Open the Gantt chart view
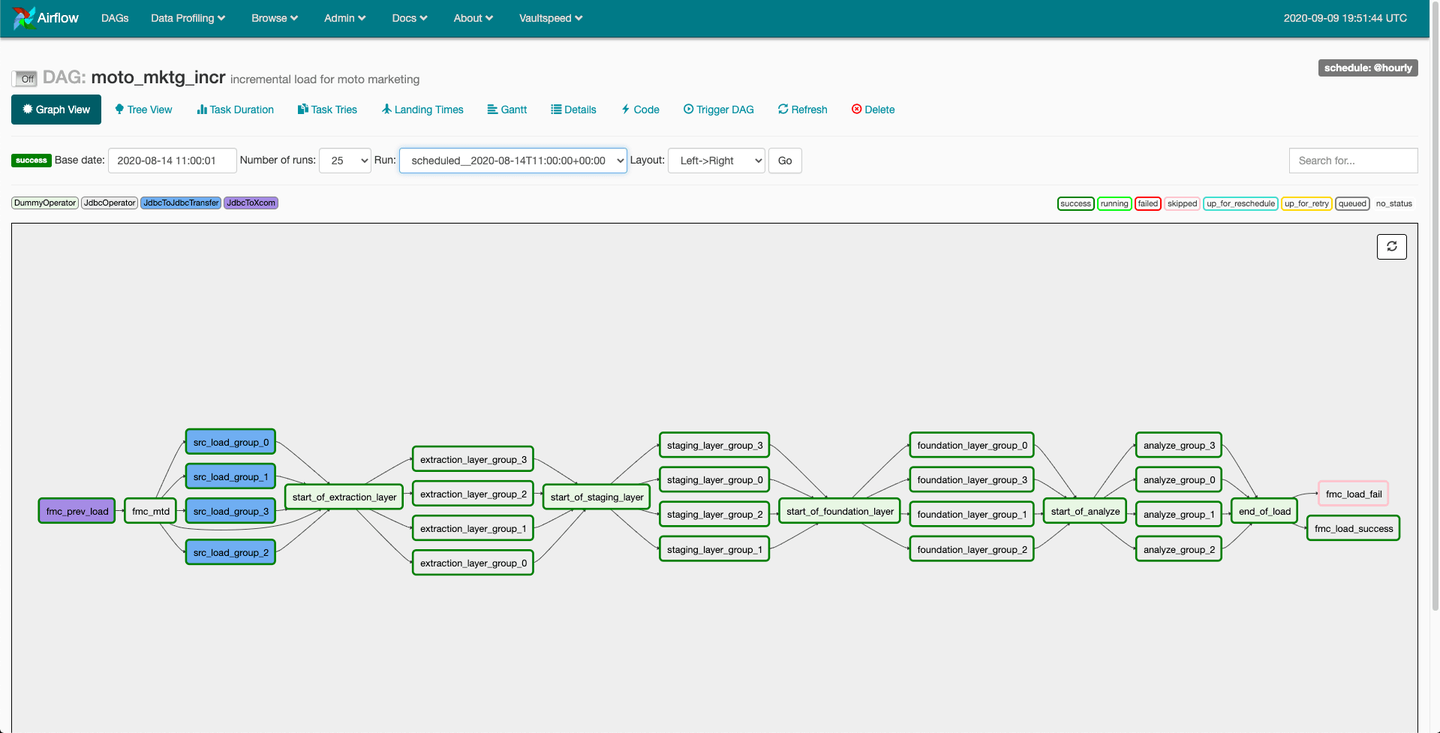 pyautogui.click(x=507, y=109)
